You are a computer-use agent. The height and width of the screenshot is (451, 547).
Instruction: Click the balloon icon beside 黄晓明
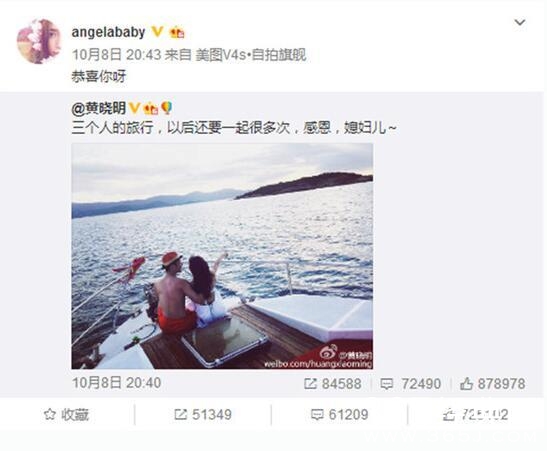tap(167, 108)
